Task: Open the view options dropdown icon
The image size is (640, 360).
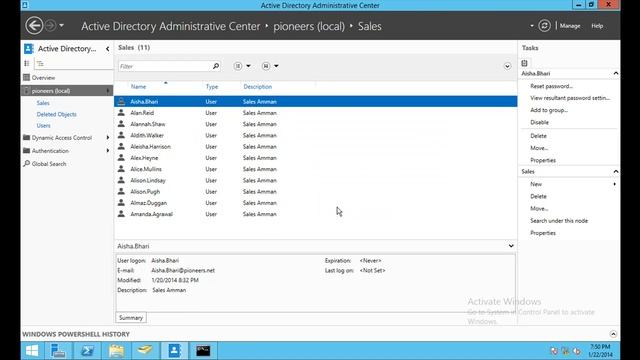Action: [242, 66]
